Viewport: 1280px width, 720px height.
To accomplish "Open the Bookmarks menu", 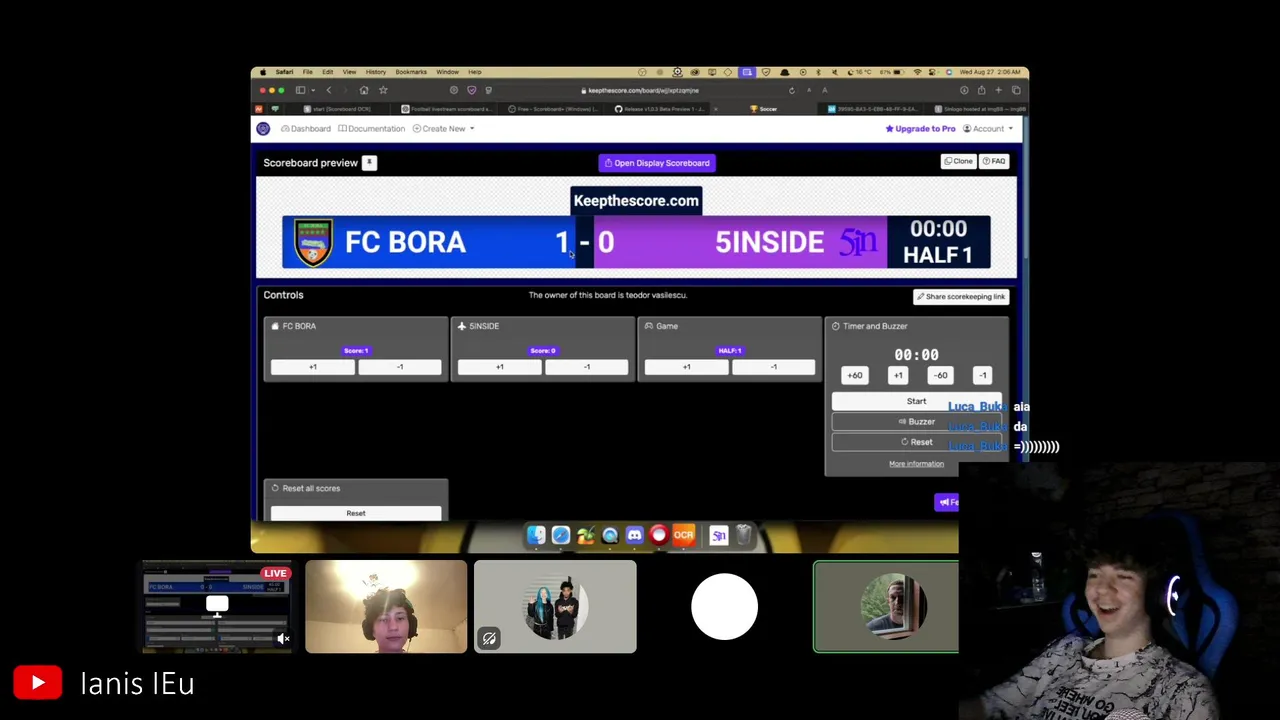I will pos(411,72).
